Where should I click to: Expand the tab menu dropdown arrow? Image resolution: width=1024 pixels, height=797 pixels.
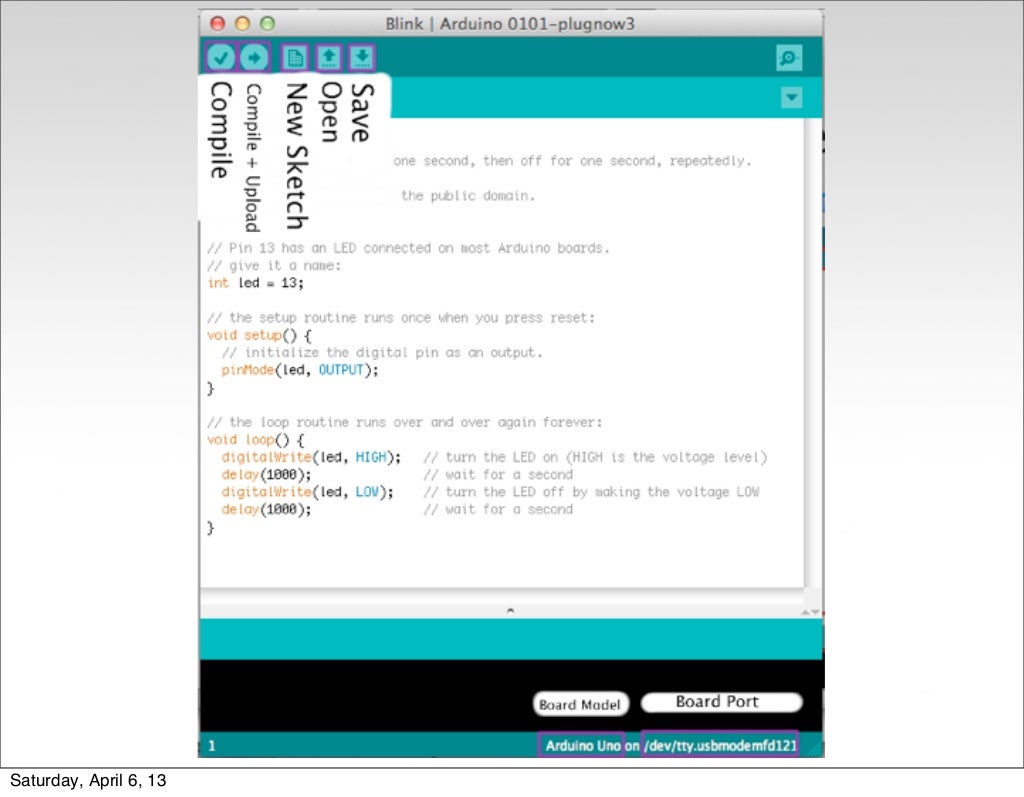point(792,98)
